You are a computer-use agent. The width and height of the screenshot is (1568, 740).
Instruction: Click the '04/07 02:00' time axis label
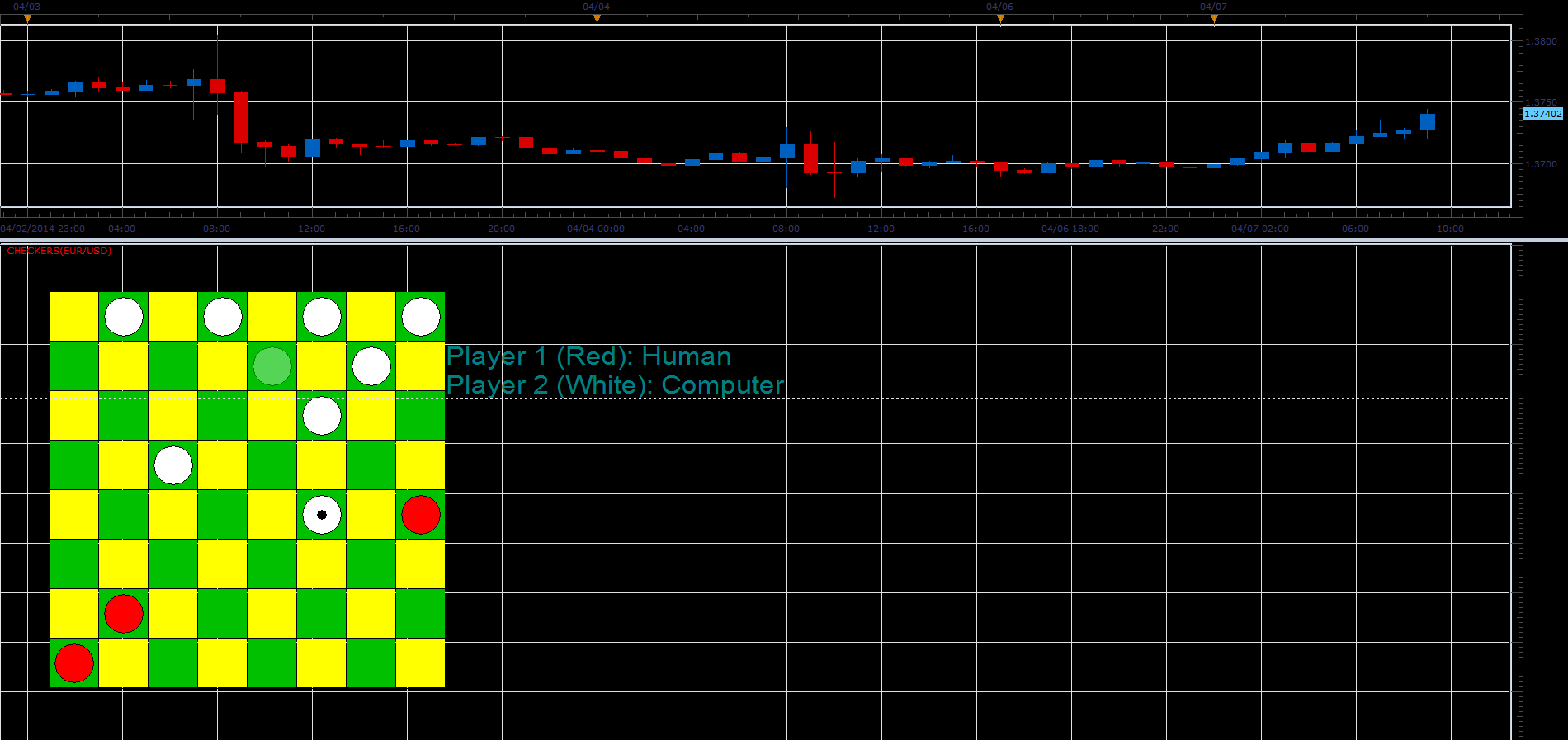coord(1260,229)
